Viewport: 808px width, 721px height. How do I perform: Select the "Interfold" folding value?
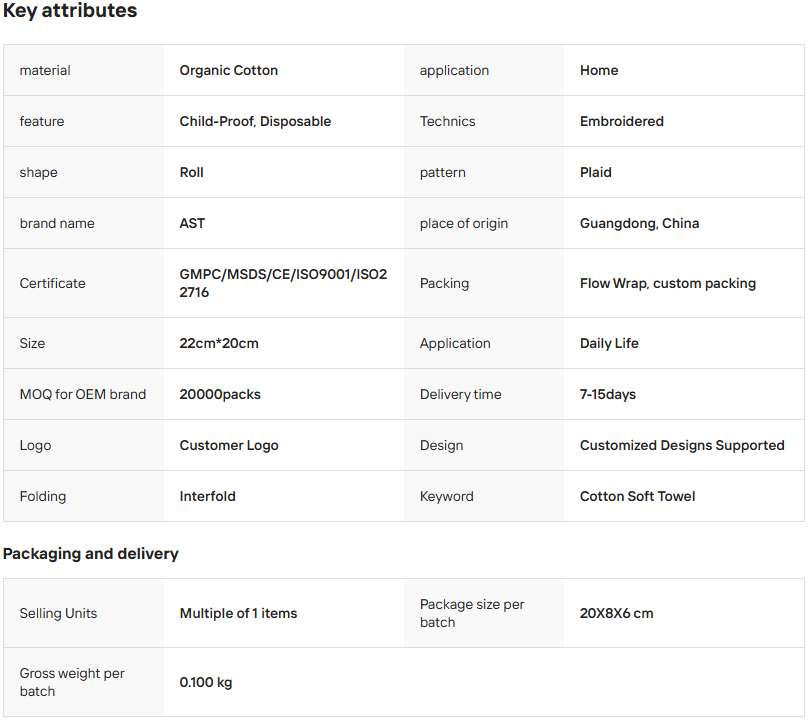(207, 496)
